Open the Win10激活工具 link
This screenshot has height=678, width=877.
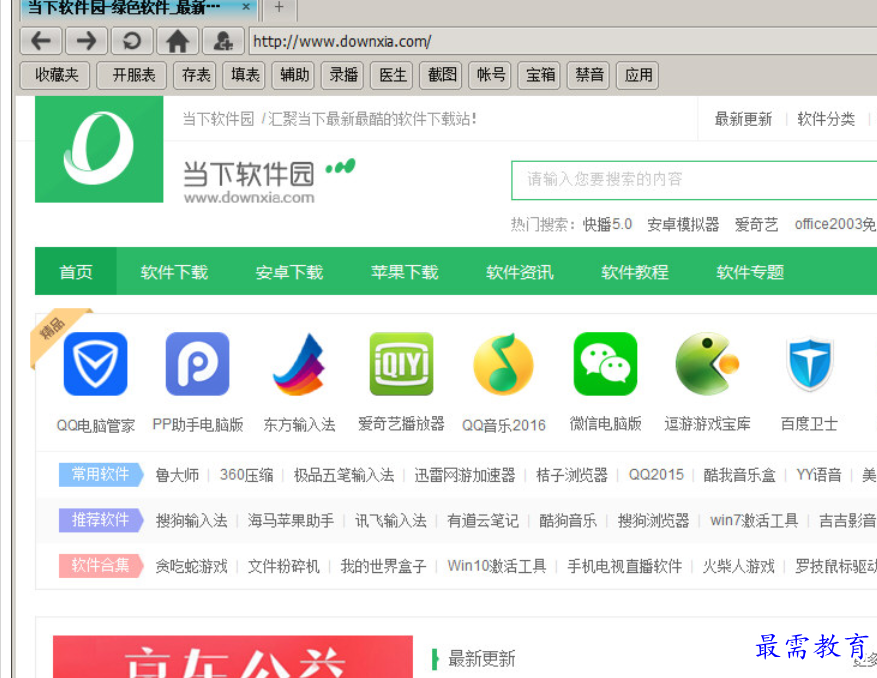497,566
